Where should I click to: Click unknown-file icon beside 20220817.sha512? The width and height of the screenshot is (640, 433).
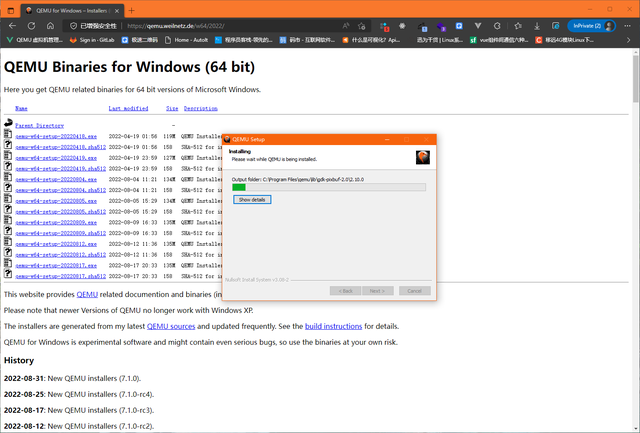pyautogui.click(x=8, y=274)
